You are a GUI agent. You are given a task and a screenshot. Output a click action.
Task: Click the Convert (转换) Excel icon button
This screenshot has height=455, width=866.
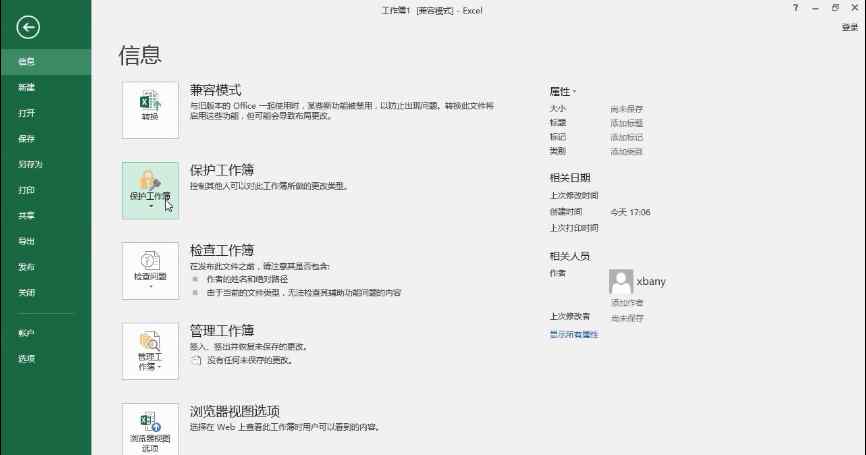tap(150, 110)
